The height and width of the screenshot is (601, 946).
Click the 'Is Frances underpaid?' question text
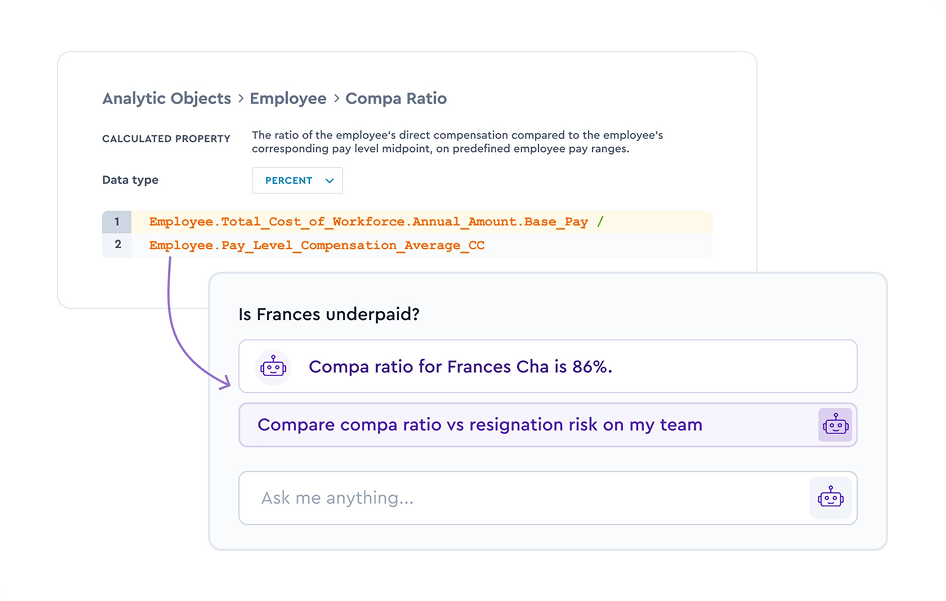329,314
